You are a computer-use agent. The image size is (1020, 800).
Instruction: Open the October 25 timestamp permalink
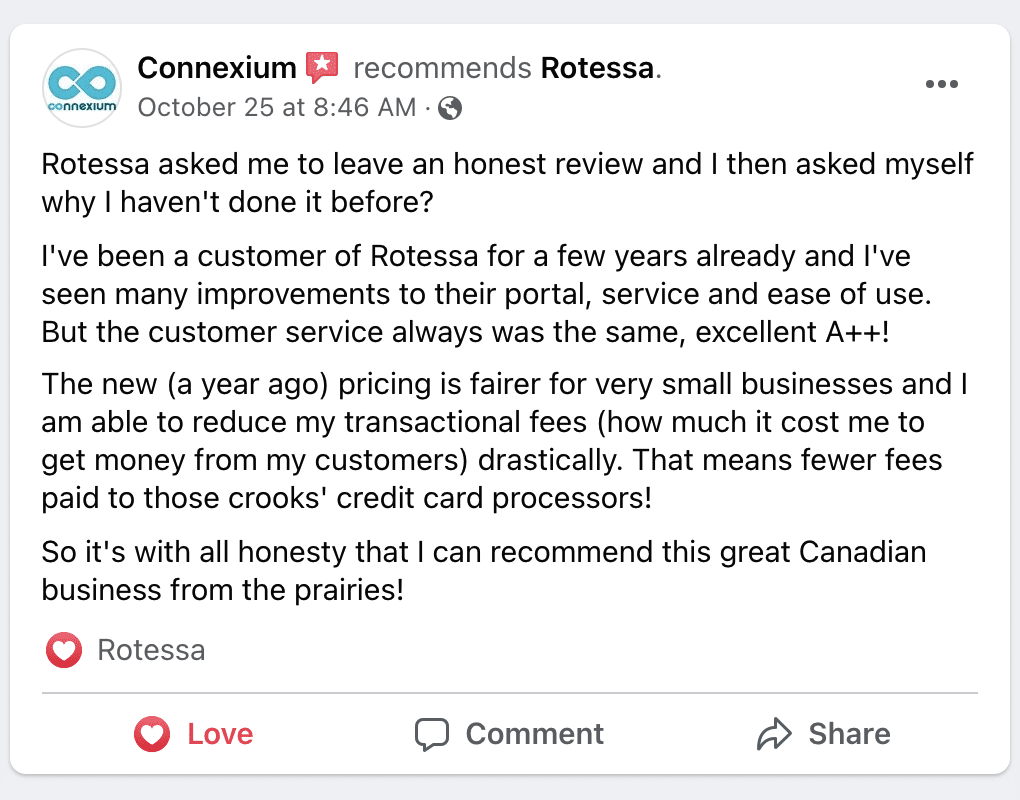point(277,107)
